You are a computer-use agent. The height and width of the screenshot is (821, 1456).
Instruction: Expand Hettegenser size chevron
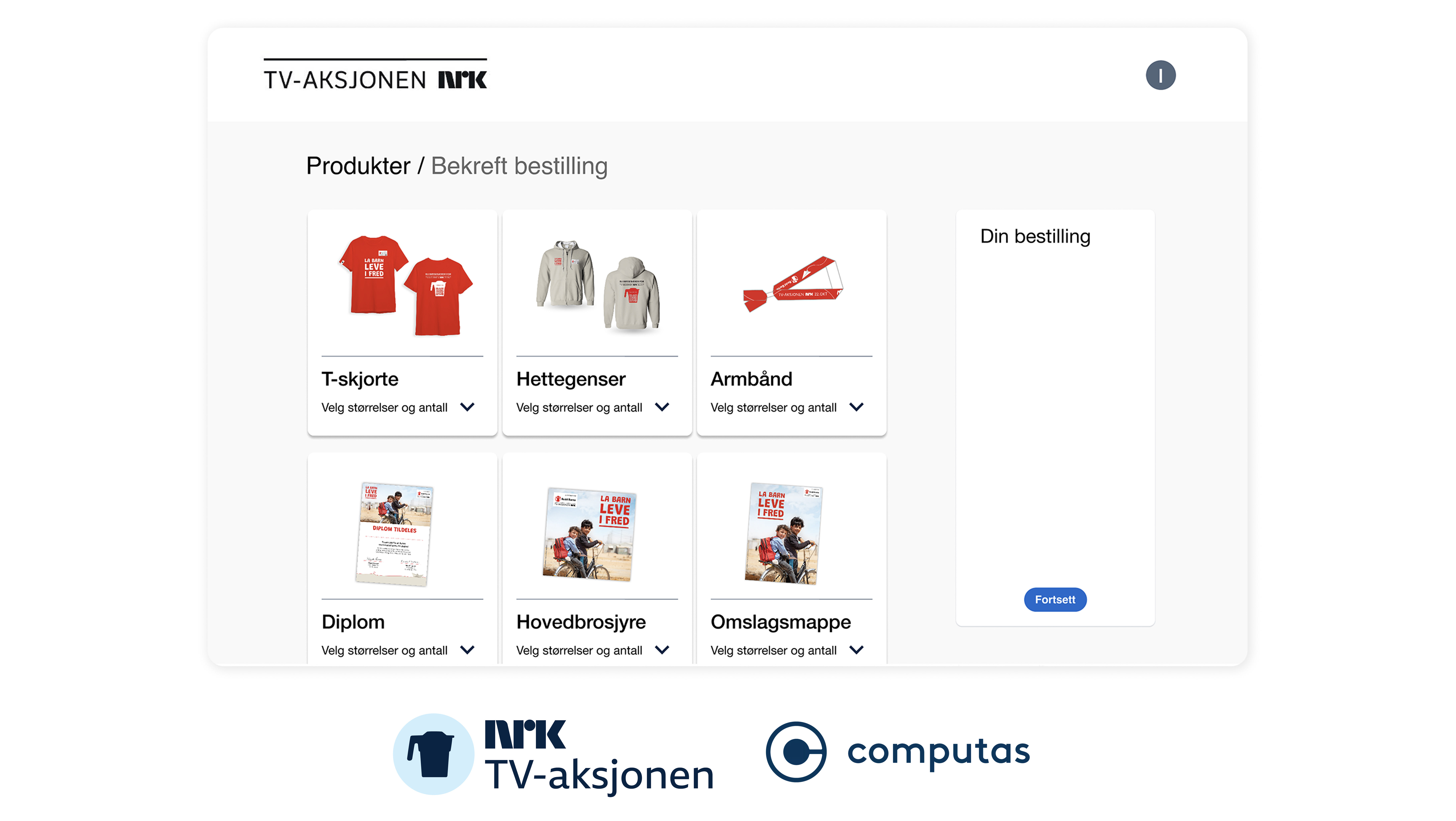point(662,407)
